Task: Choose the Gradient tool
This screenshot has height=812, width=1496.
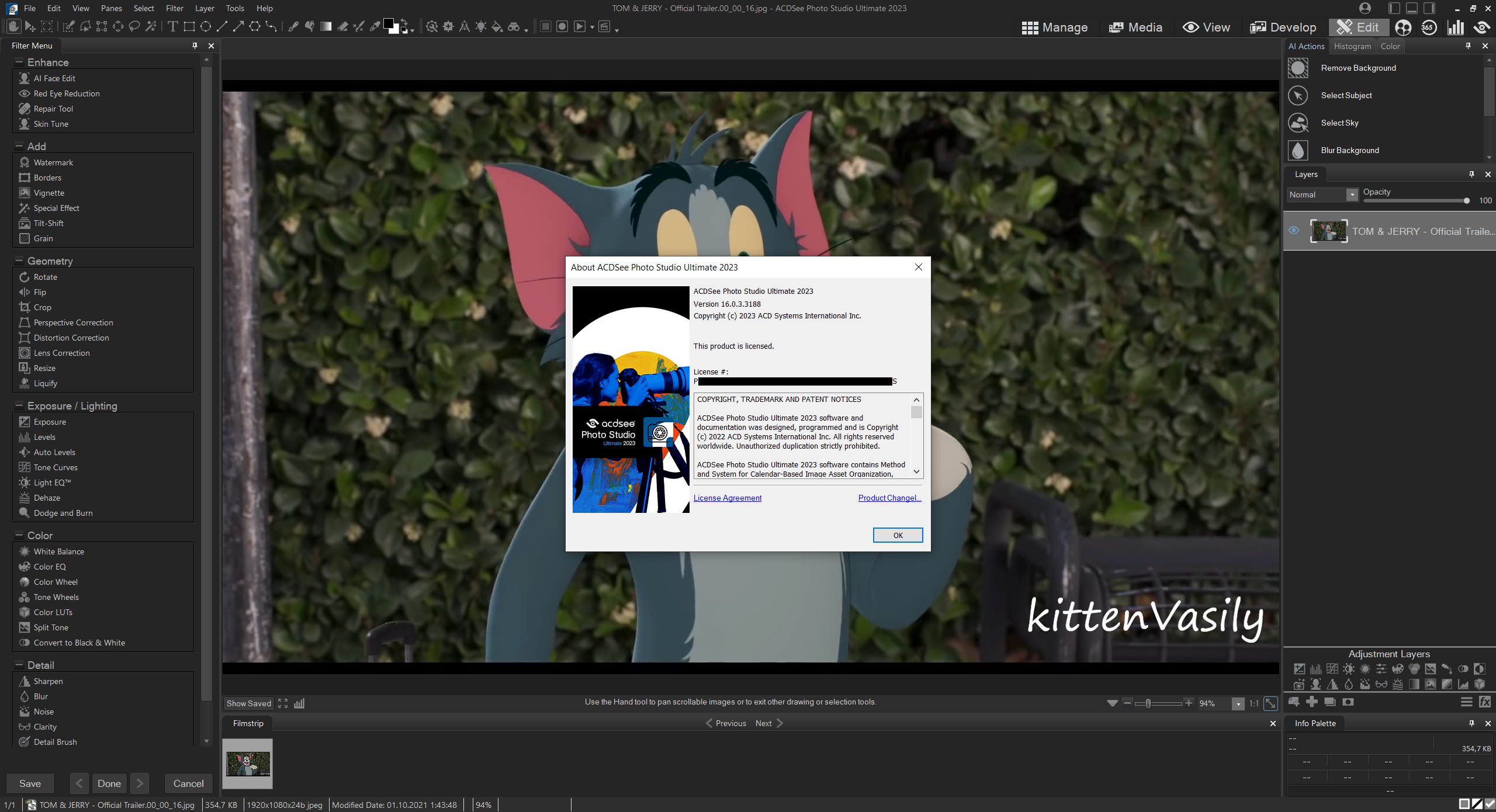Action: pyautogui.click(x=326, y=26)
